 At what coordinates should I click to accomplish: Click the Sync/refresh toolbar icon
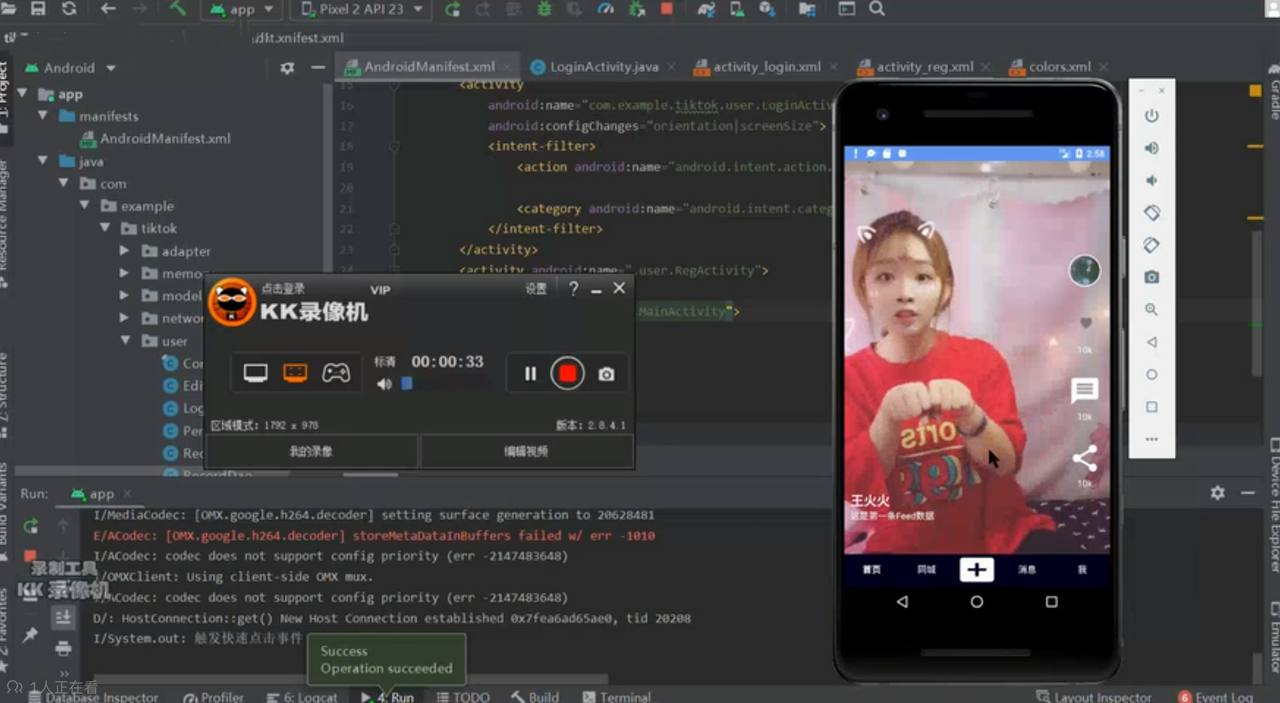69,9
